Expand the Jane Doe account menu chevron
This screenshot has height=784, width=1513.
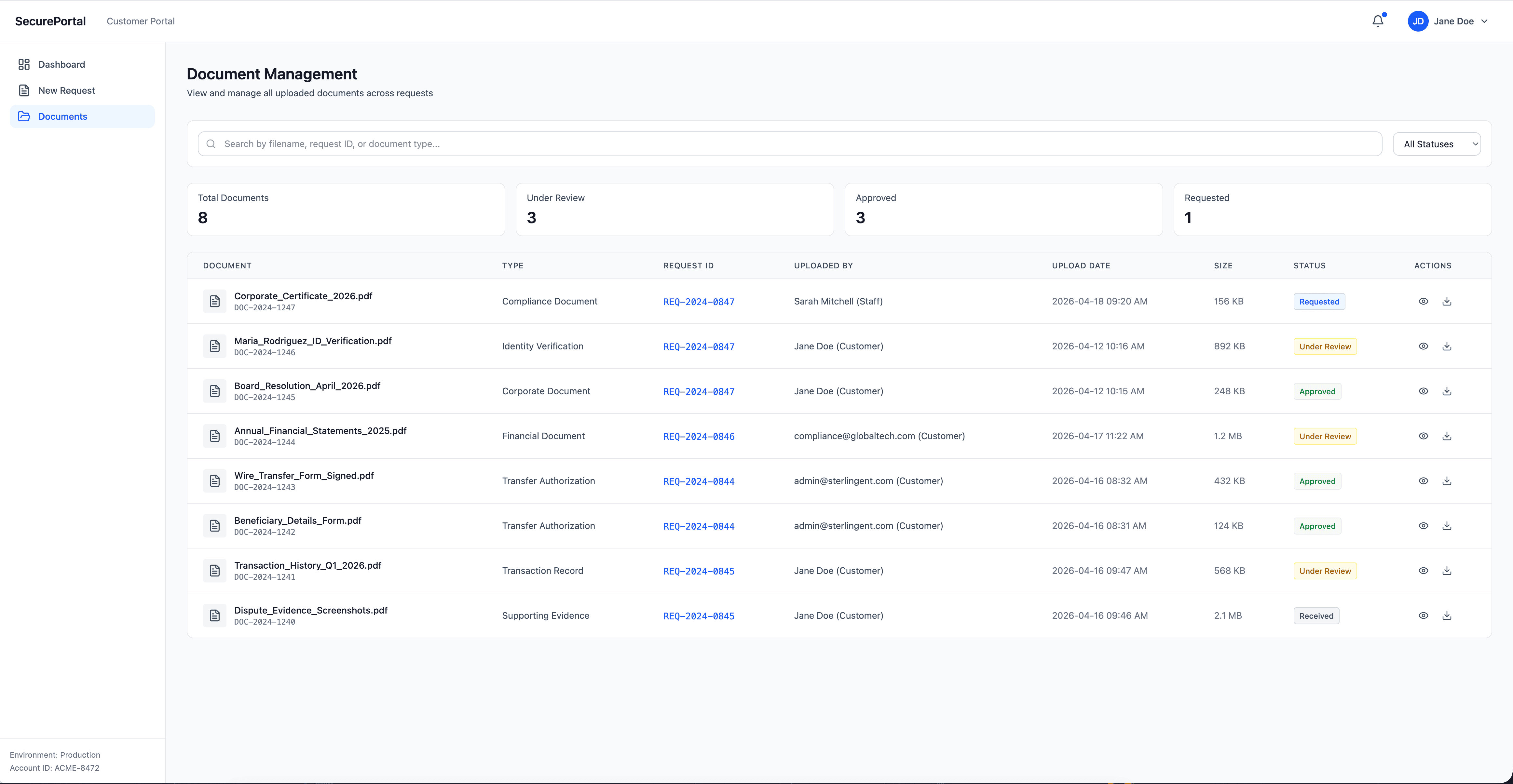[x=1484, y=21]
